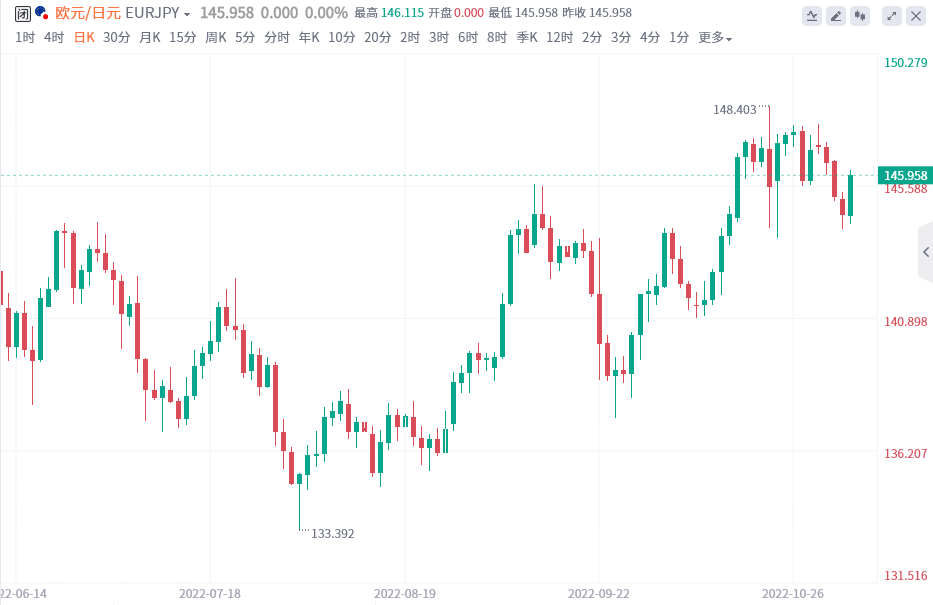Select the pencil drawing tool icon
The image size is (933, 605).
click(836, 15)
